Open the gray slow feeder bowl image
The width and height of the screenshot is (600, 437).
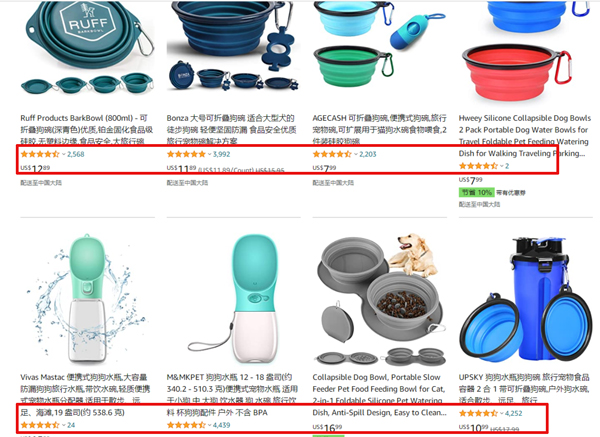click(x=379, y=299)
